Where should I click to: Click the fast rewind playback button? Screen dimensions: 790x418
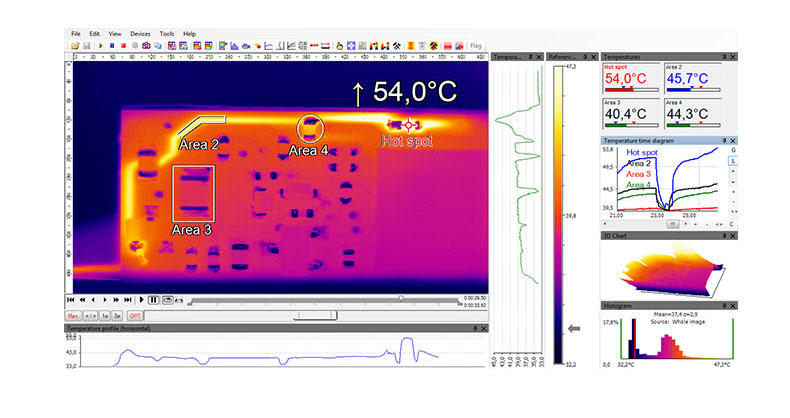click(x=82, y=300)
